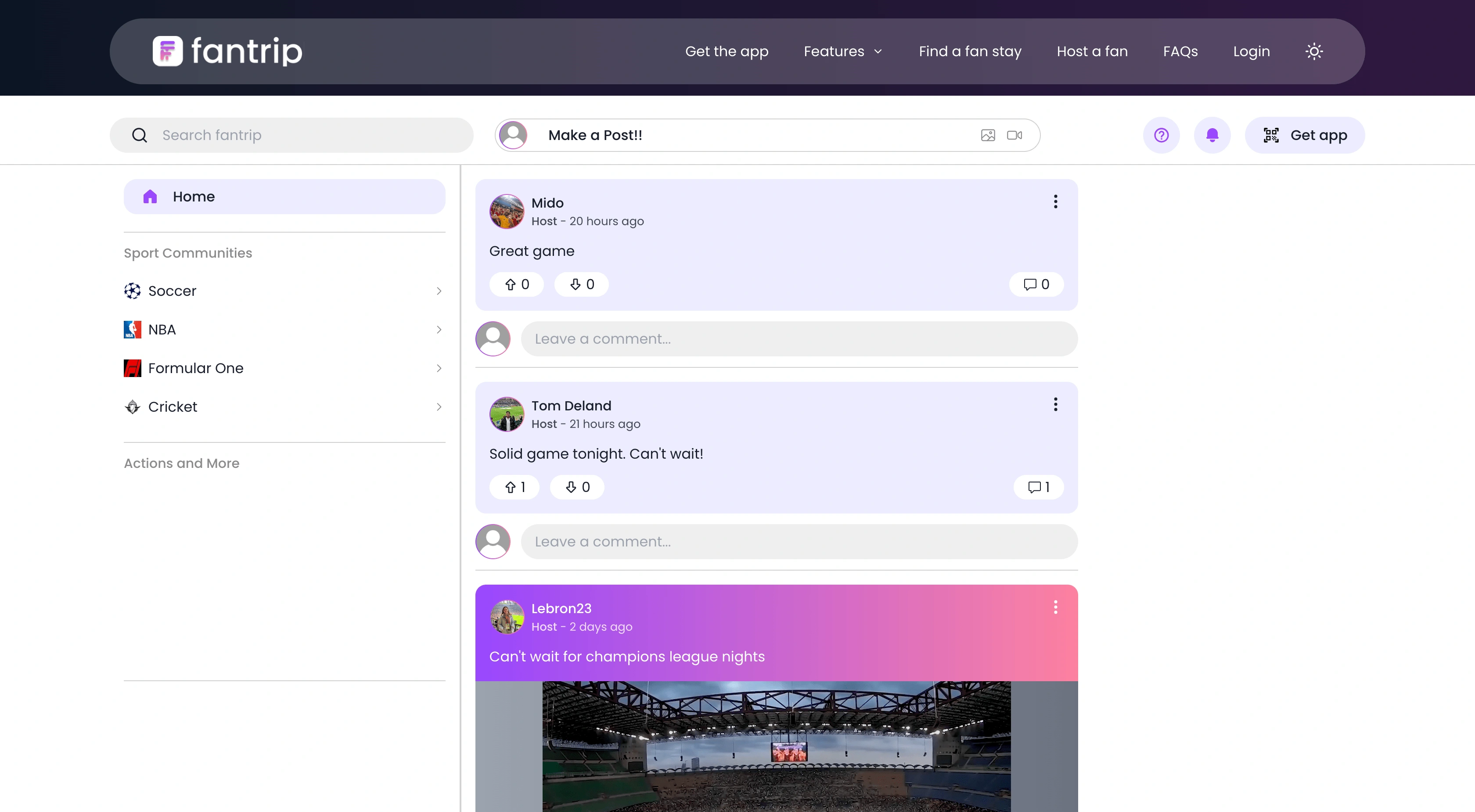Screen dimensions: 1475x812
Task: Open Host a fan page
Action: (1092, 51)
